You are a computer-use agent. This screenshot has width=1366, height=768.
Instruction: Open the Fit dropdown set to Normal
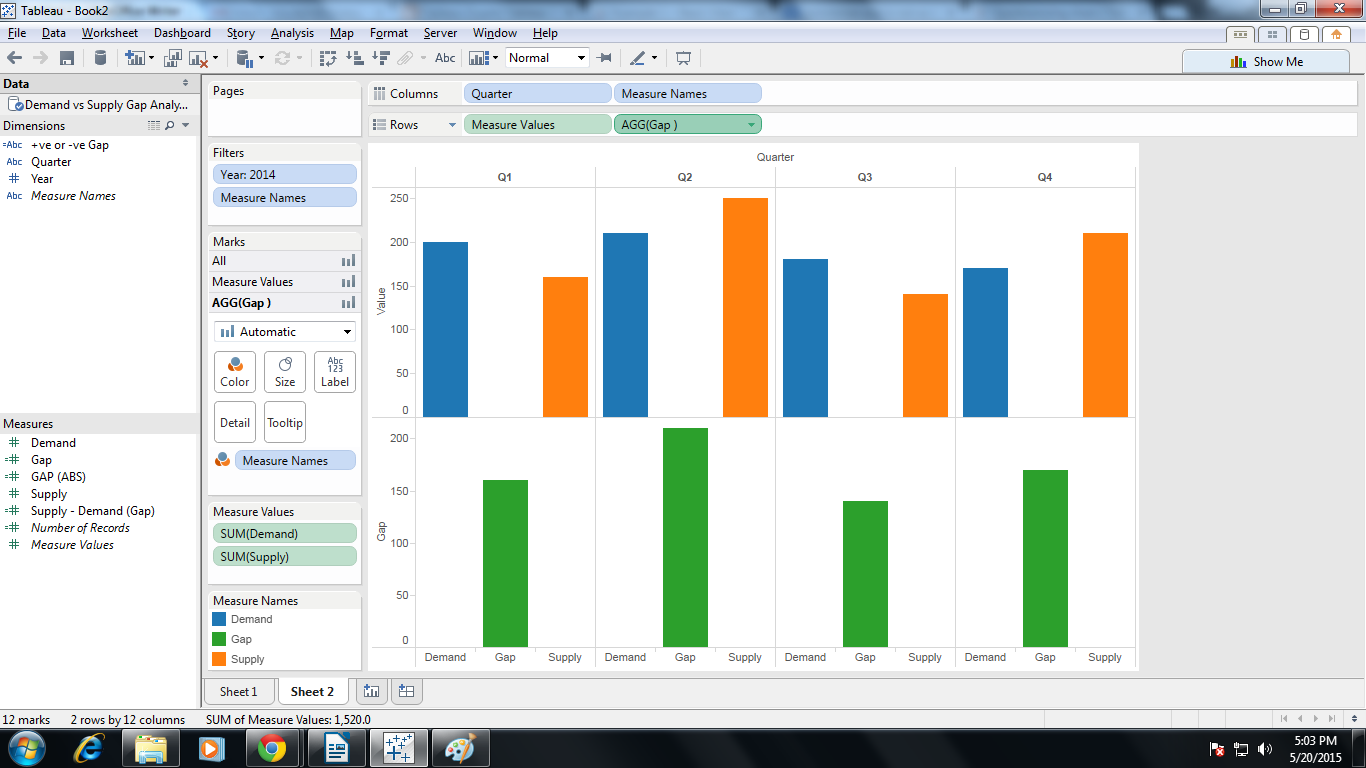(x=546, y=57)
